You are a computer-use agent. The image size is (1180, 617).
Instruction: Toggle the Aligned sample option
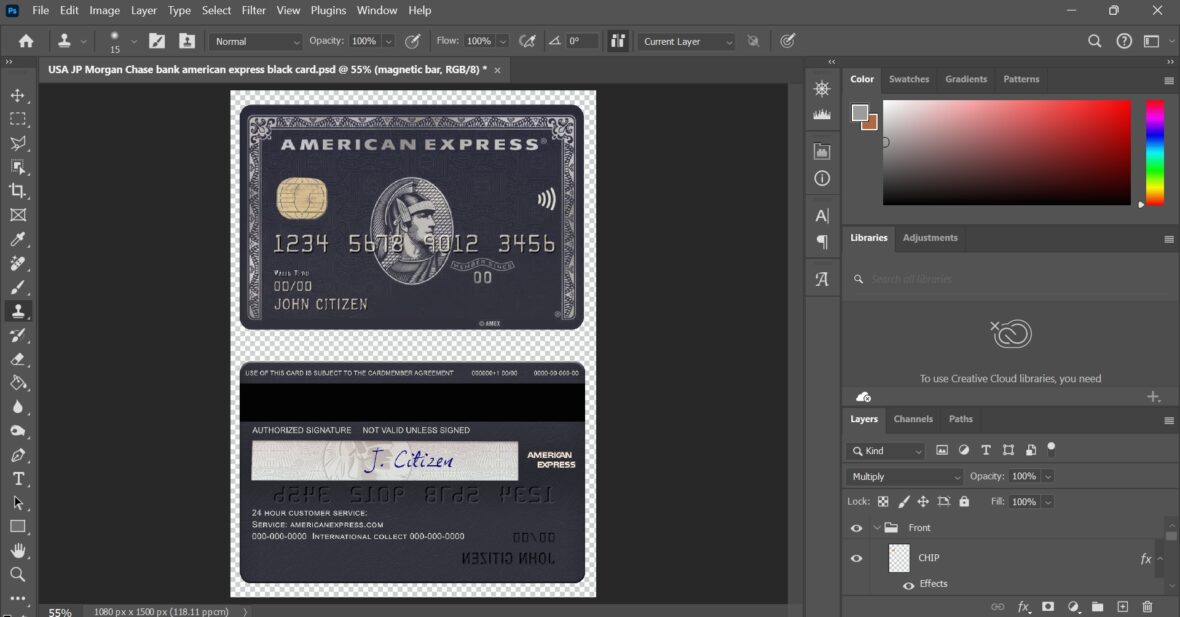coord(617,41)
